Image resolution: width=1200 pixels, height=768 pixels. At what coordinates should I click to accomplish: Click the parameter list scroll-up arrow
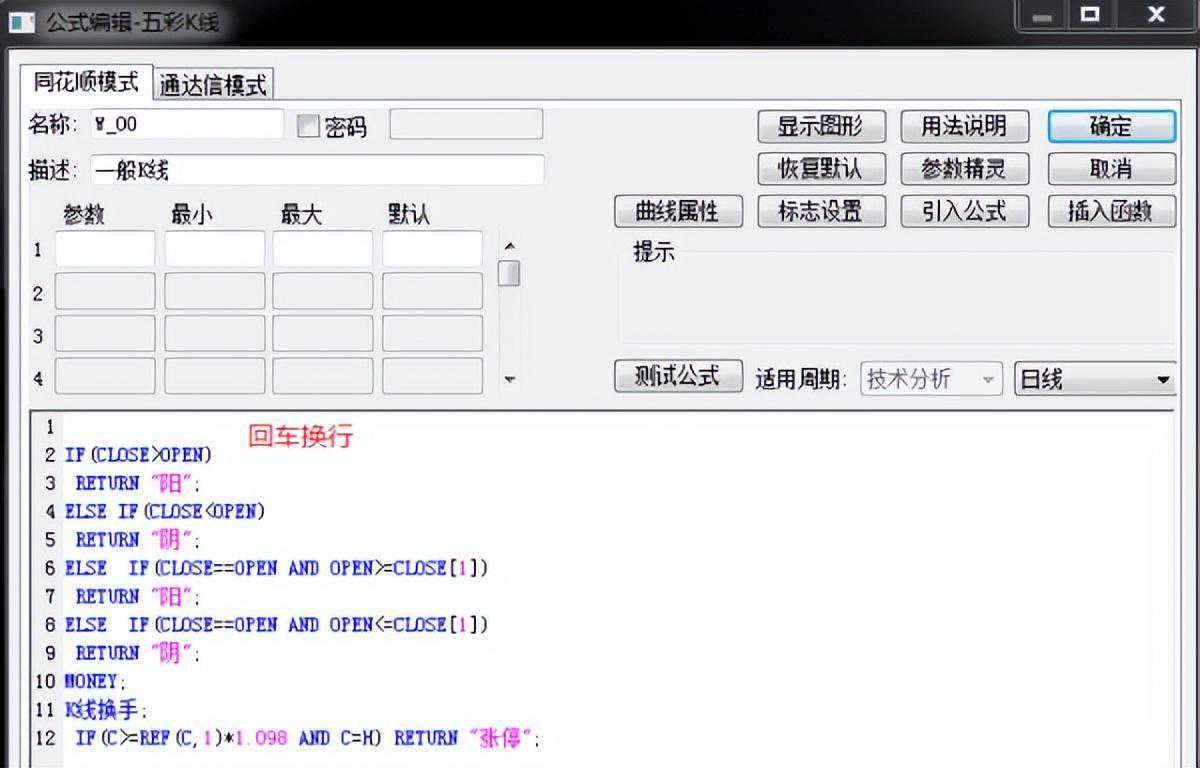pos(509,245)
